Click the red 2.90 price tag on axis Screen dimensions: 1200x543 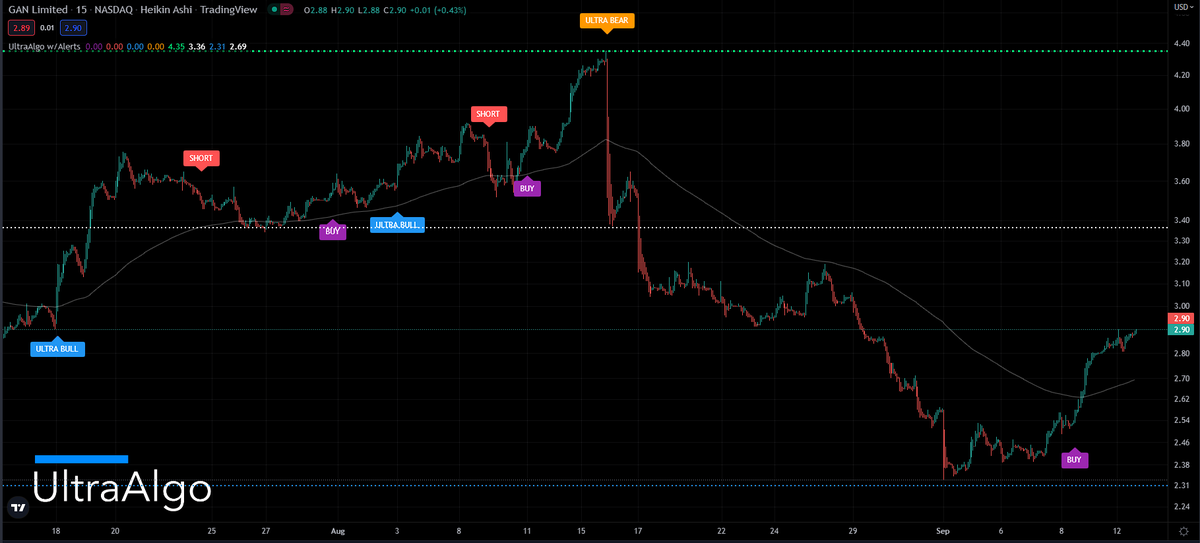coord(1180,318)
